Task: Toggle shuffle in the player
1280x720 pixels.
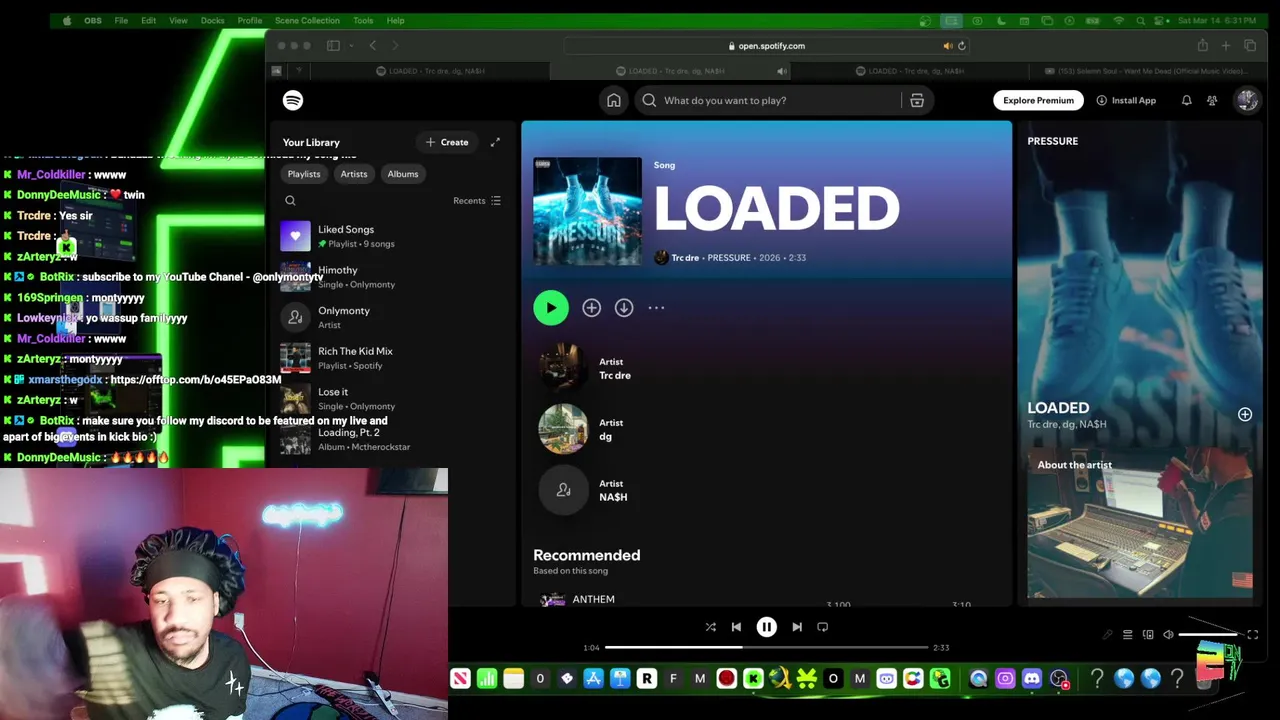Action: tap(710, 627)
